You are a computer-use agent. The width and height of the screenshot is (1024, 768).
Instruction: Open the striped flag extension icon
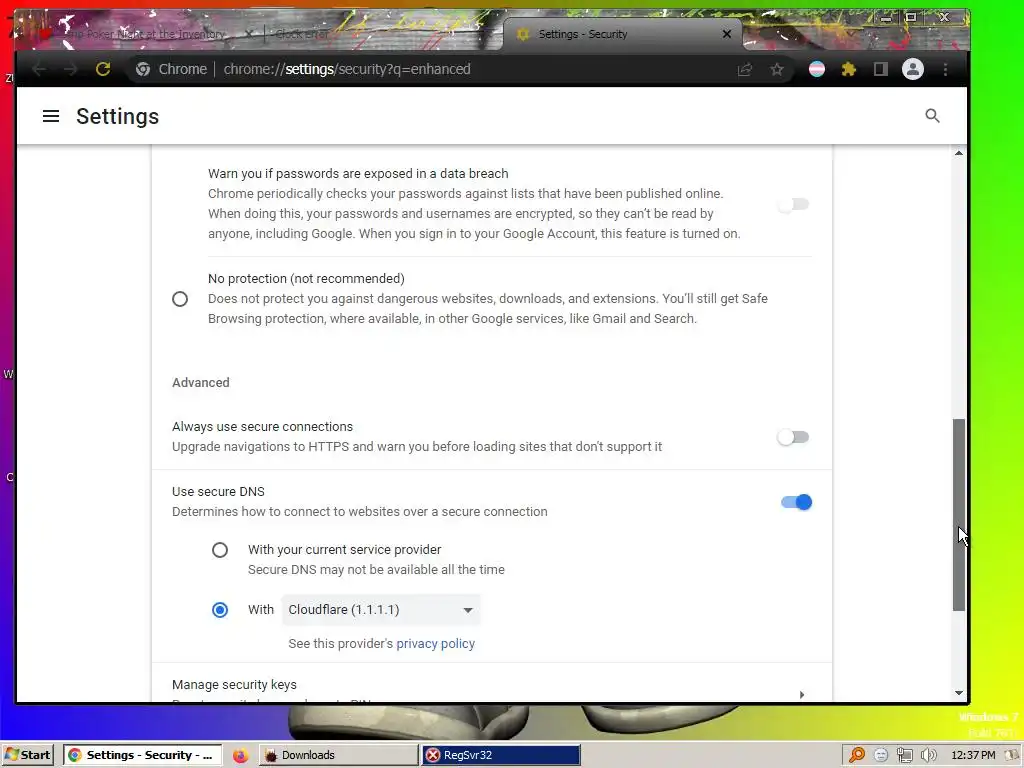point(816,69)
